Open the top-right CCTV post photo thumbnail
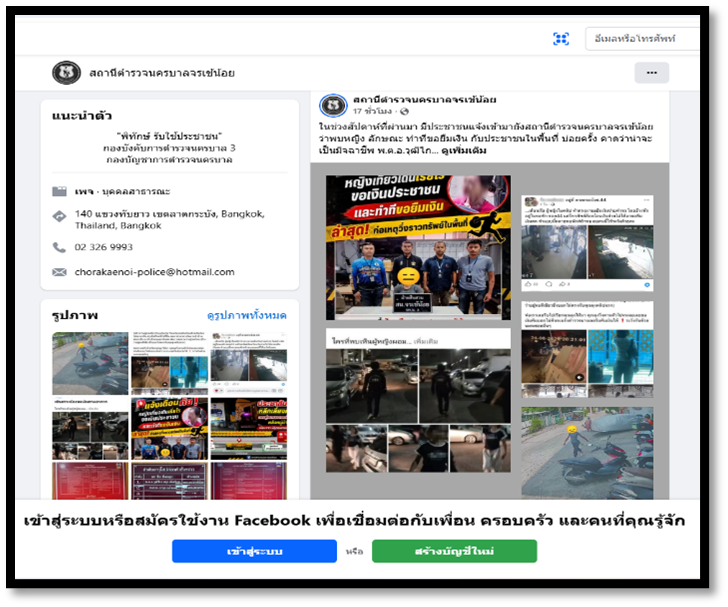The image size is (728, 607). pos(249,363)
